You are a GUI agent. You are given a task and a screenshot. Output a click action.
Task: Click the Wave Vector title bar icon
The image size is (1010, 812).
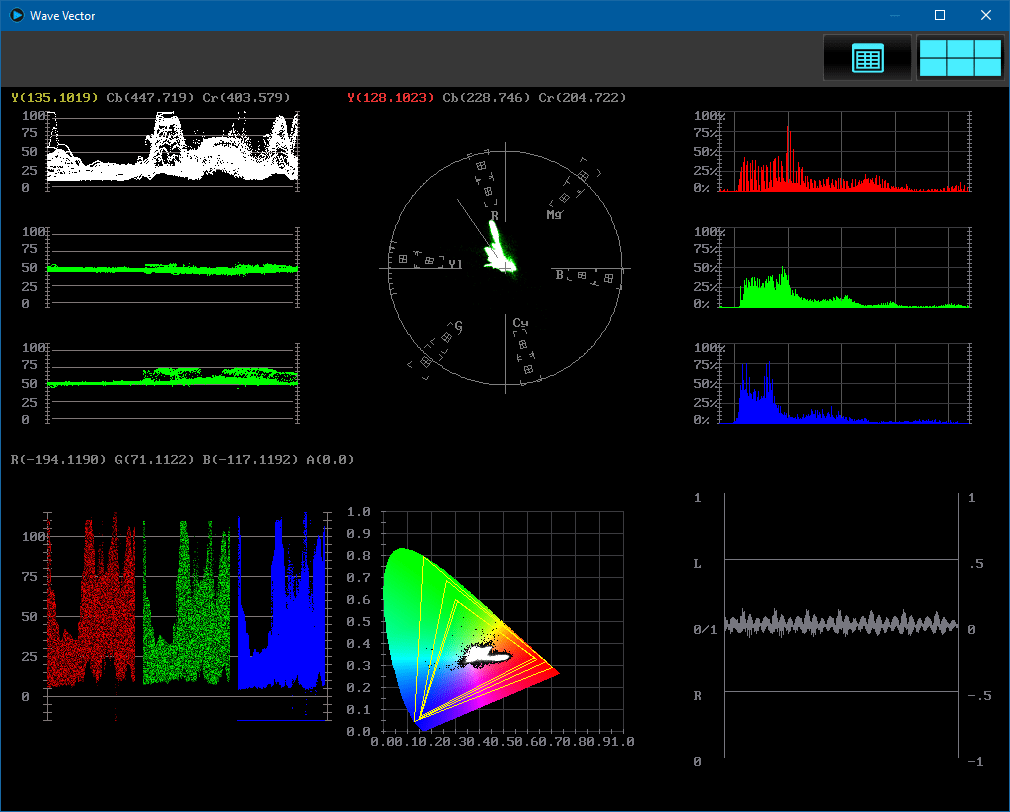(x=14, y=15)
